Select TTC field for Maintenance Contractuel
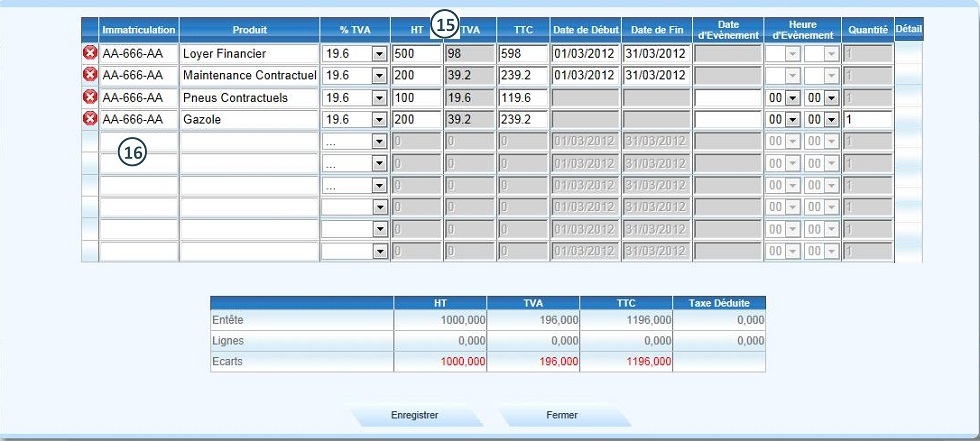Screen dimensions: 980x441 point(523,75)
